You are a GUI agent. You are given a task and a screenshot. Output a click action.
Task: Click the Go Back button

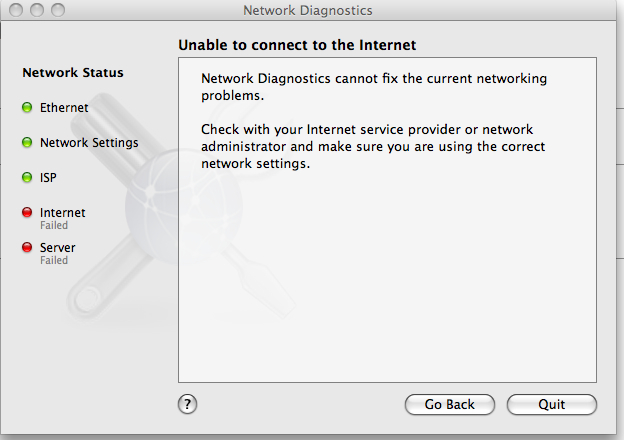pyautogui.click(x=450, y=405)
